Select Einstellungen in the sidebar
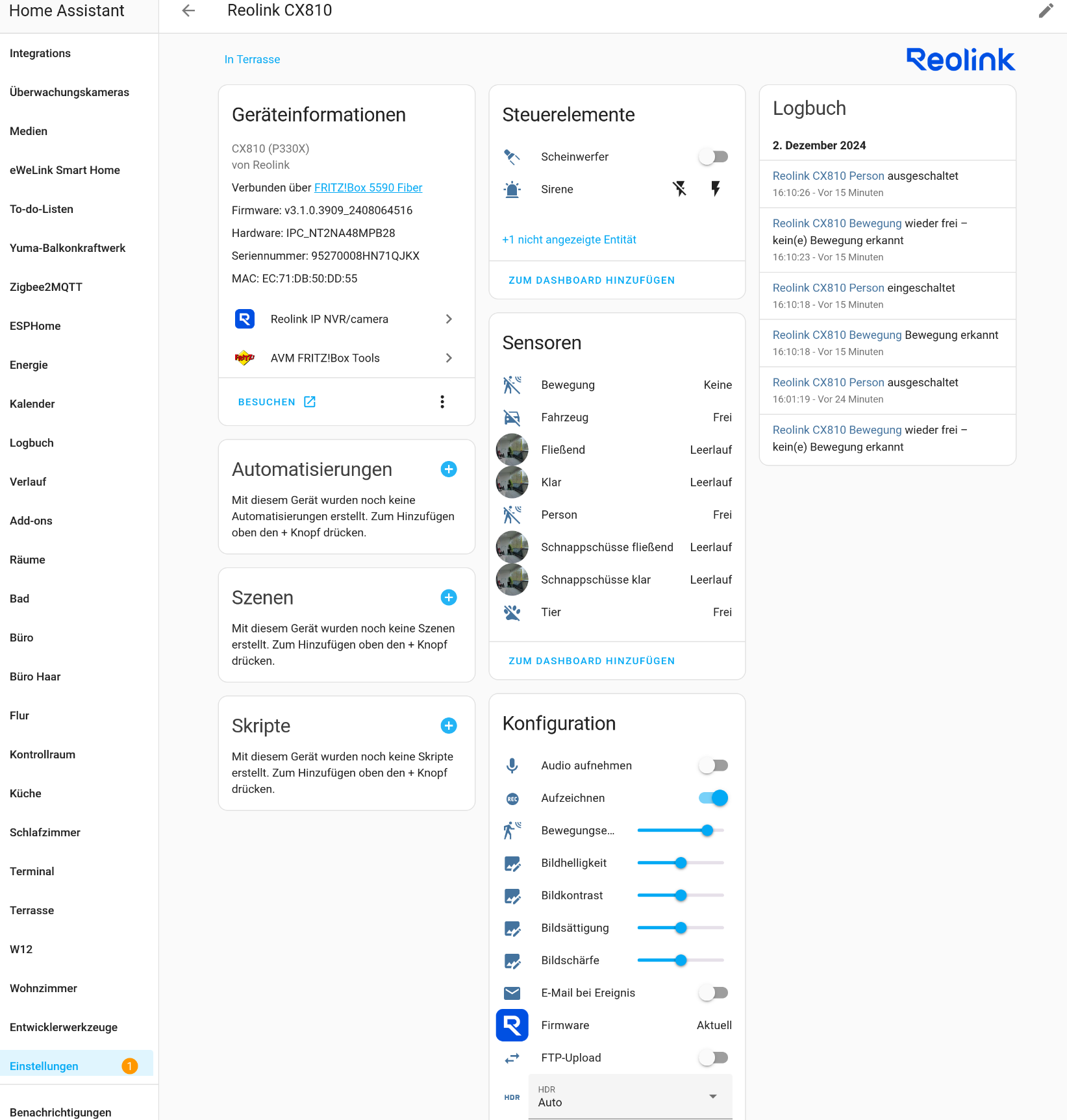This screenshot has width=1067, height=1120. coord(77,1066)
